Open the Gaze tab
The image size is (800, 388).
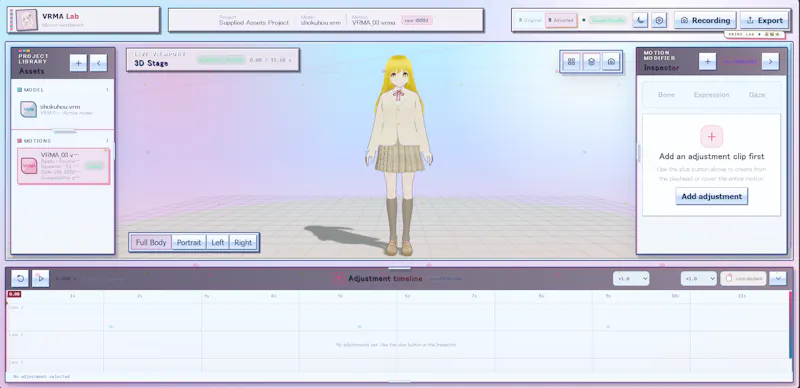tap(757, 95)
